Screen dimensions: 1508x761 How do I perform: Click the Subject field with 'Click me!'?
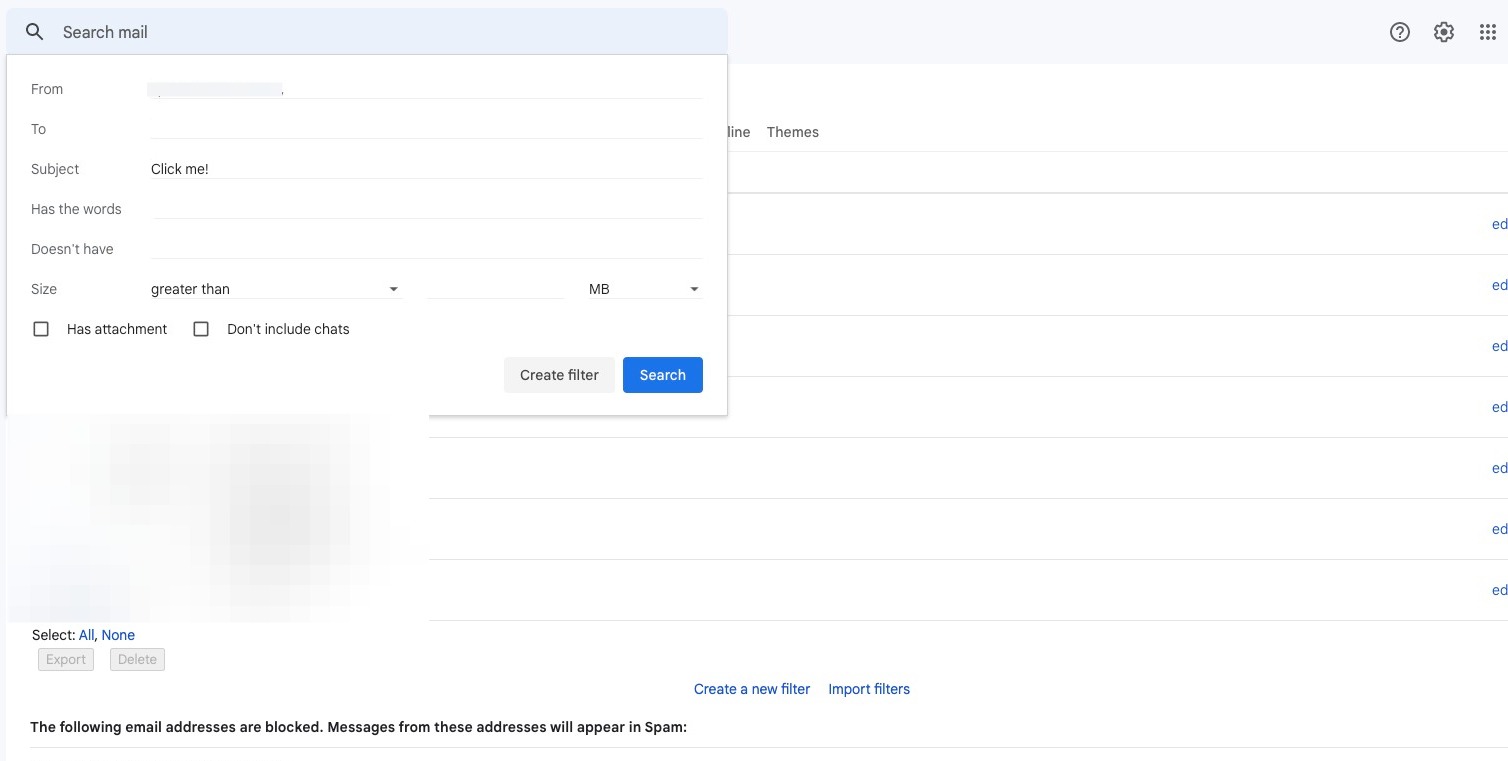pyautogui.click(x=426, y=169)
